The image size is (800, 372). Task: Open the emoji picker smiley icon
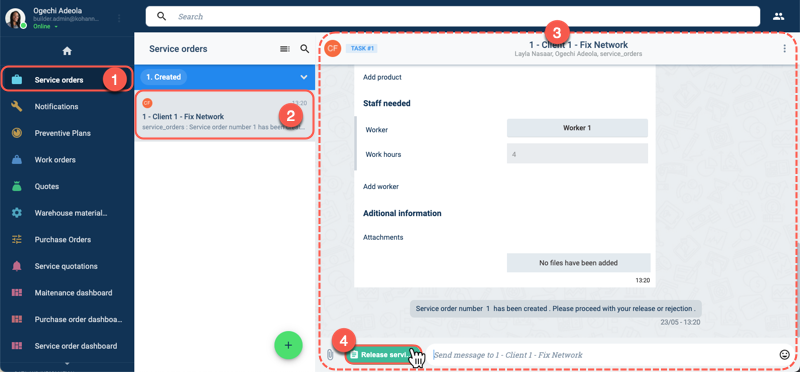pyautogui.click(x=785, y=354)
